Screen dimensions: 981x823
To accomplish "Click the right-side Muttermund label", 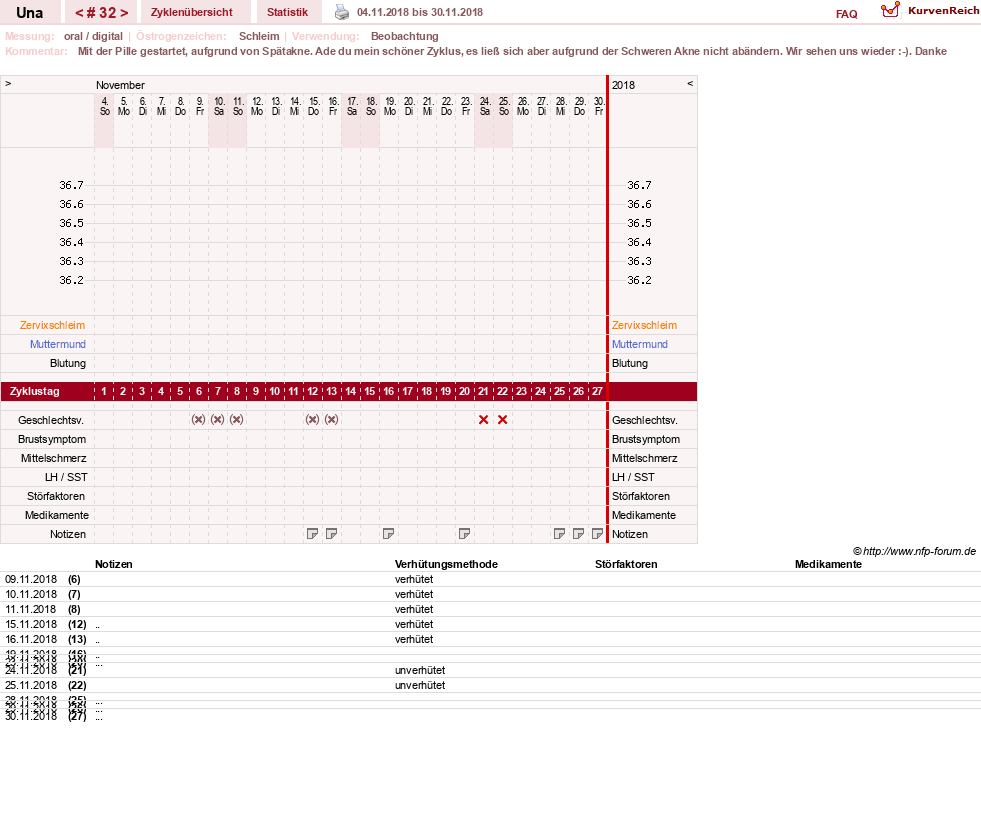I will tap(640, 344).
